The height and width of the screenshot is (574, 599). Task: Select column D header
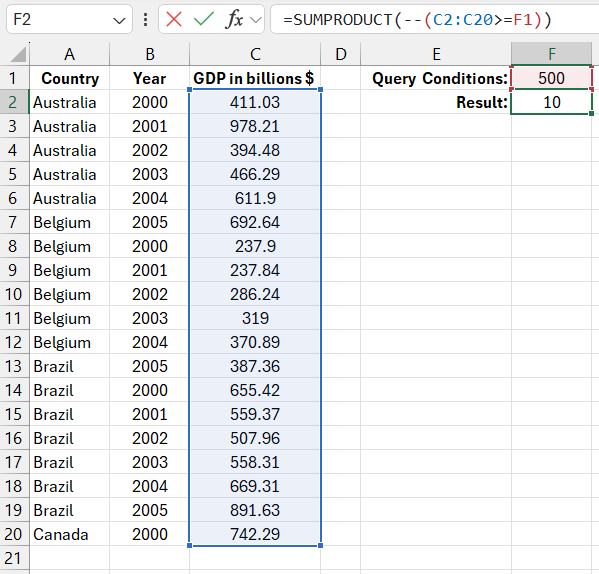(x=340, y=54)
